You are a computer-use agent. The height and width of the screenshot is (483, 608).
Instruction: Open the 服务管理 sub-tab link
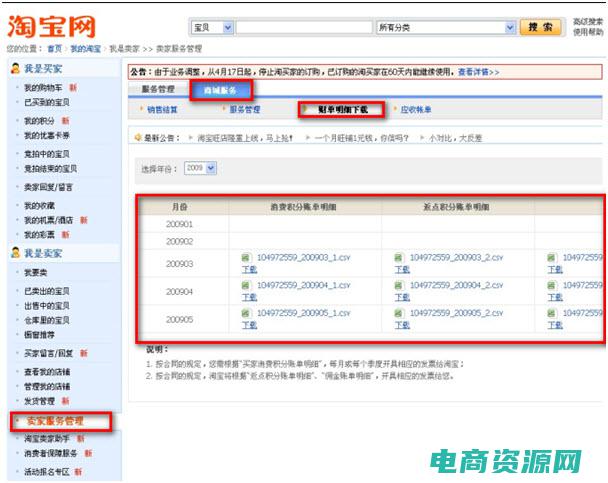245,110
